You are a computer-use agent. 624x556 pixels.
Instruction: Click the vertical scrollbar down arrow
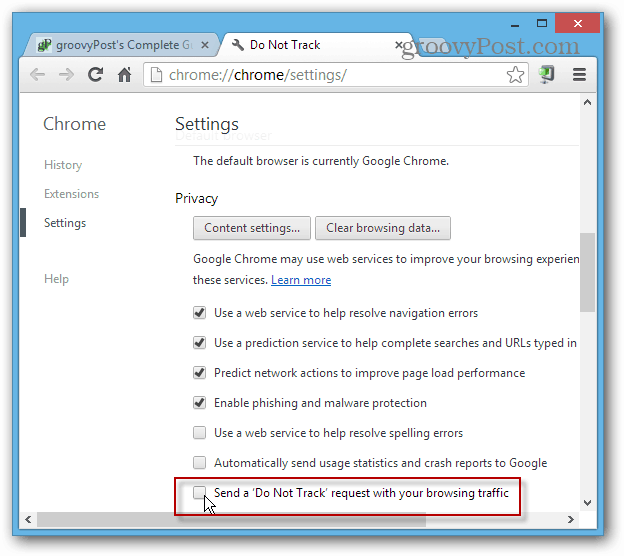pos(587,503)
